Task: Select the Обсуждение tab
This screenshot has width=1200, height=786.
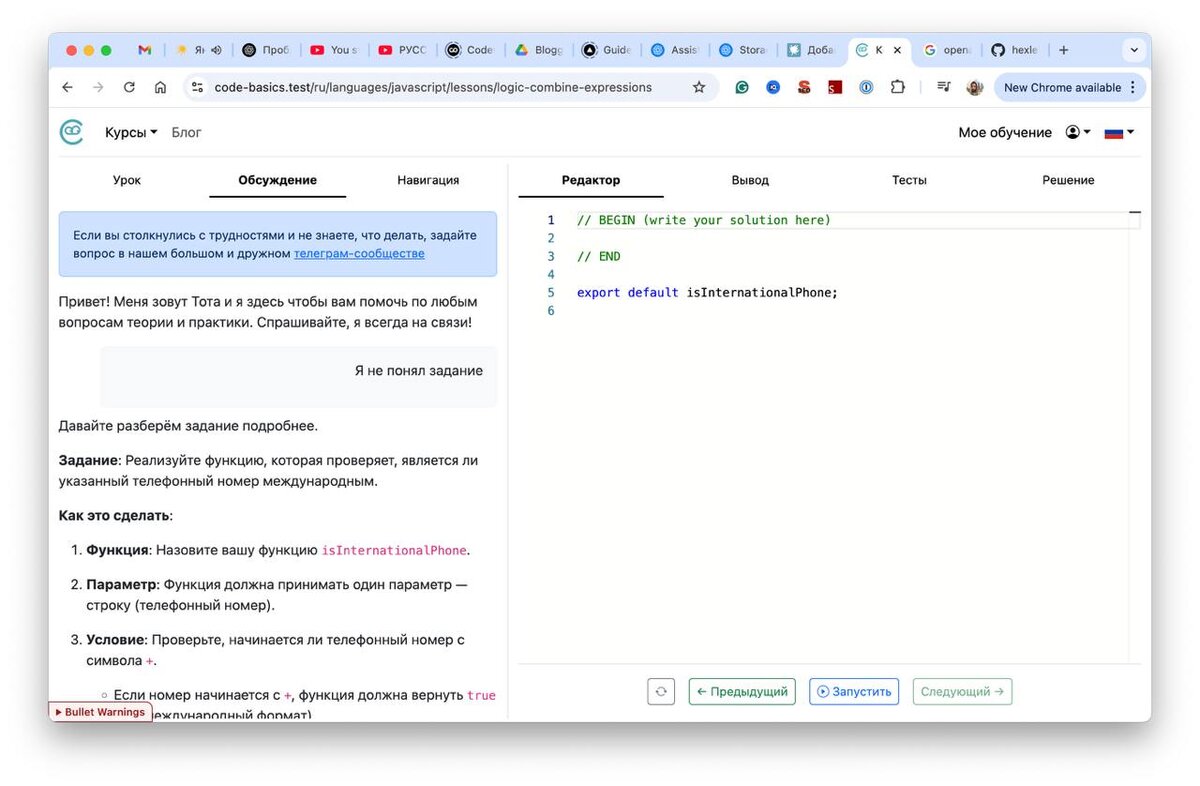Action: coord(277,180)
